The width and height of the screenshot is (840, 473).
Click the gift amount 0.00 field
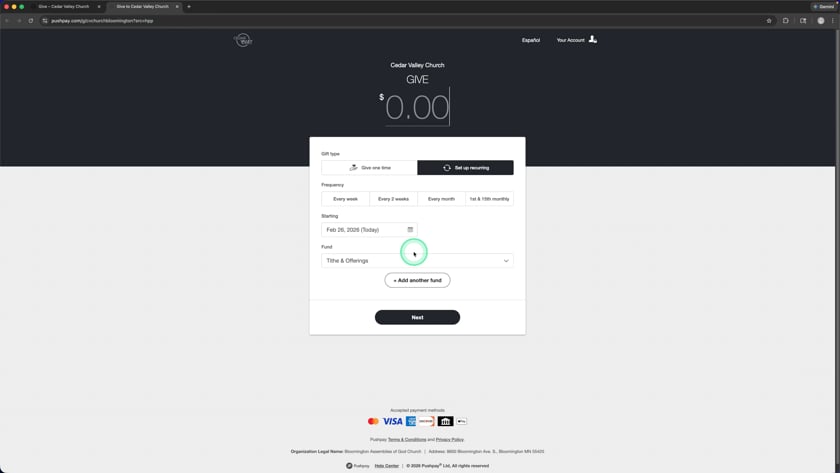pyautogui.click(x=417, y=107)
